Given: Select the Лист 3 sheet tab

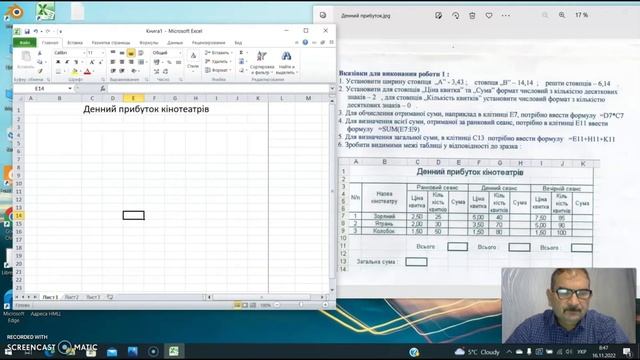Looking at the screenshot, I should (93, 297).
